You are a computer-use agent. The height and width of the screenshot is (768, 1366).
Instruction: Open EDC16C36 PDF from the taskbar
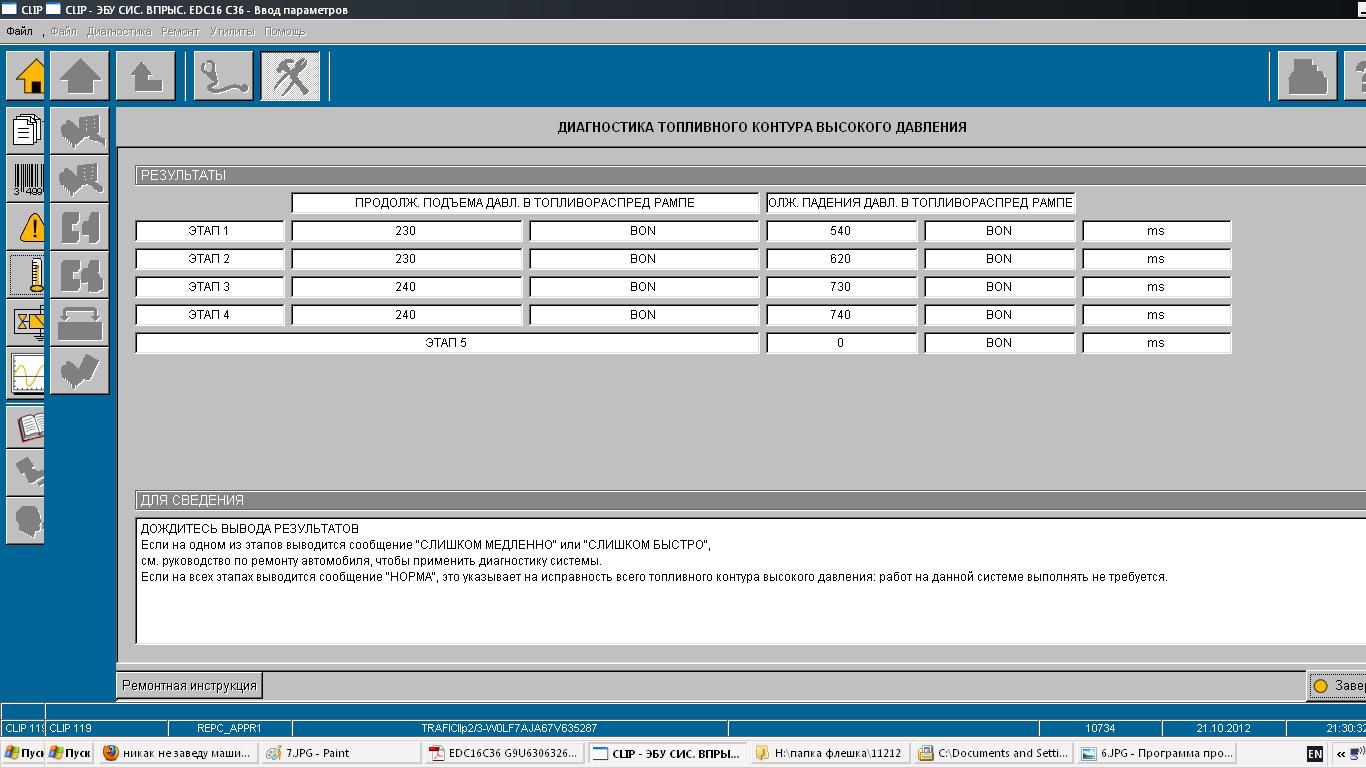505,753
